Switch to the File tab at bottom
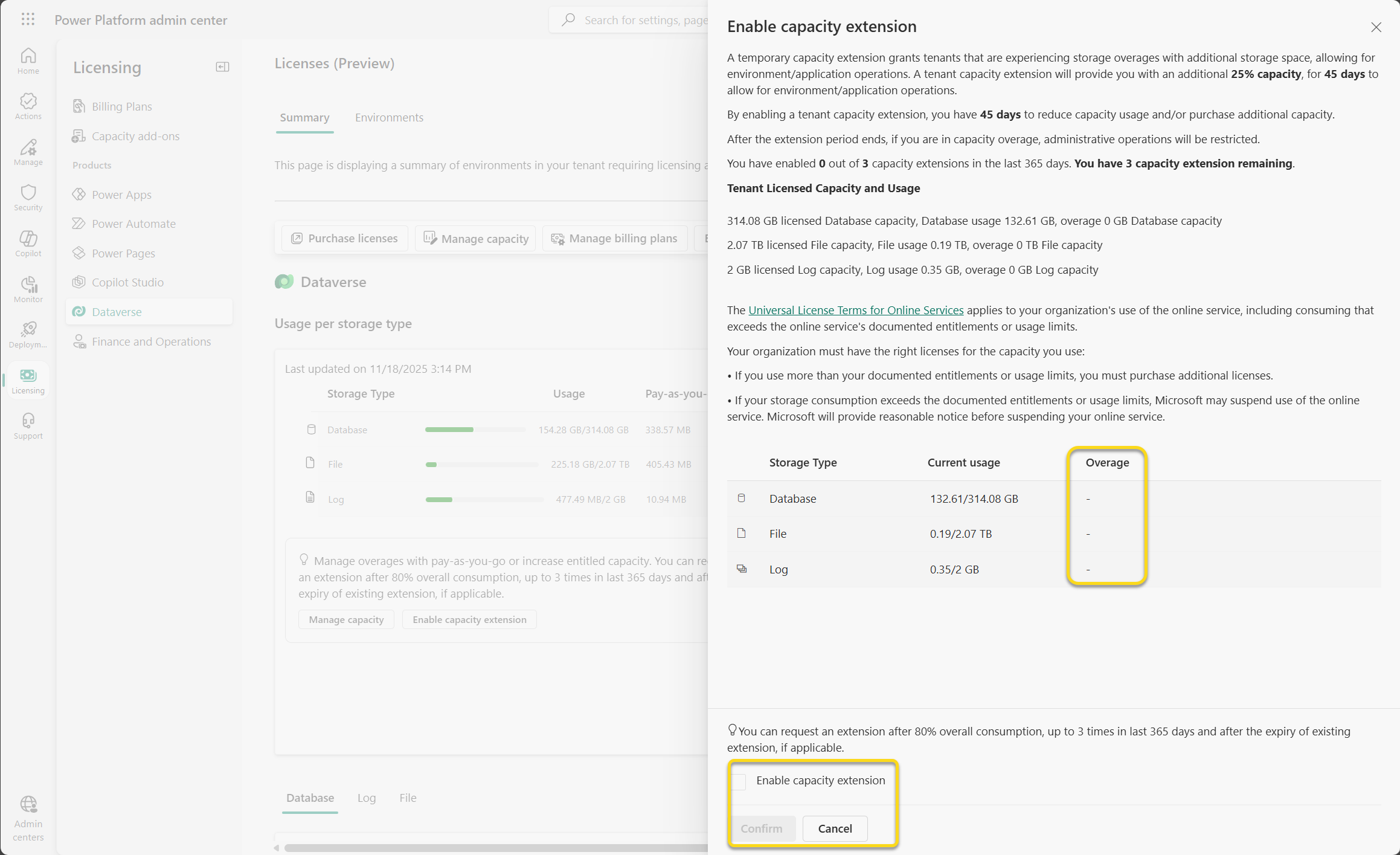 tap(408, 798)
